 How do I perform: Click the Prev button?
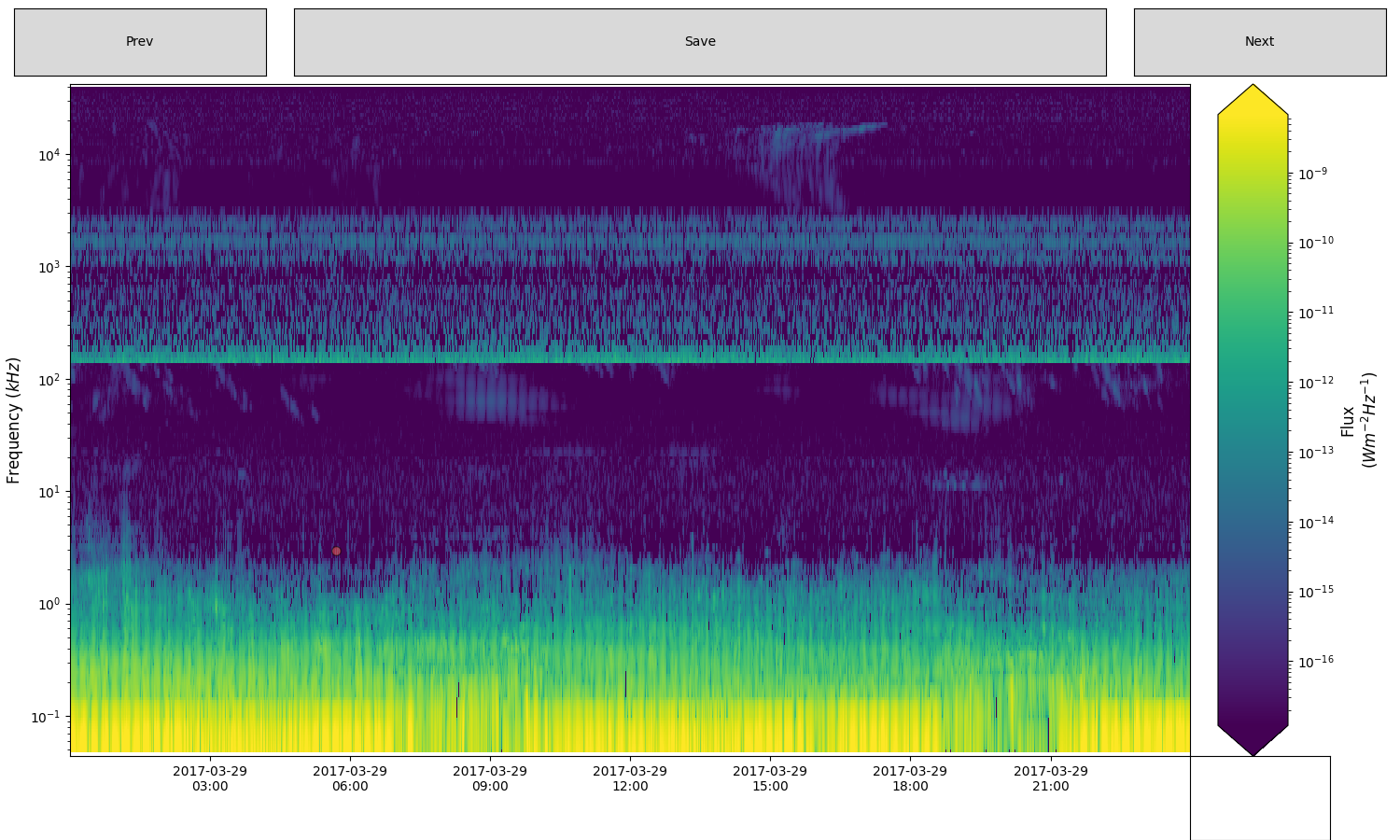140,42
